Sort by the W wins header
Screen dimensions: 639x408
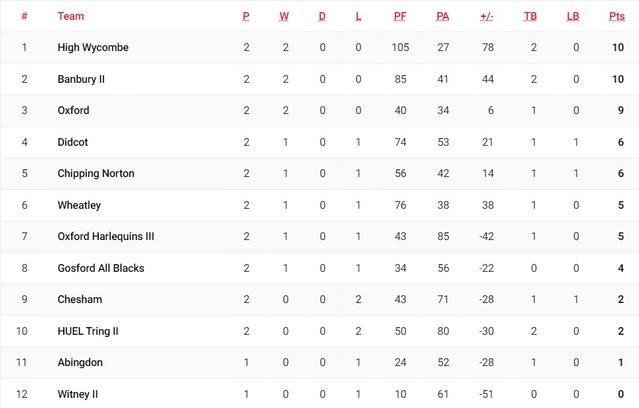click(284, 17)
